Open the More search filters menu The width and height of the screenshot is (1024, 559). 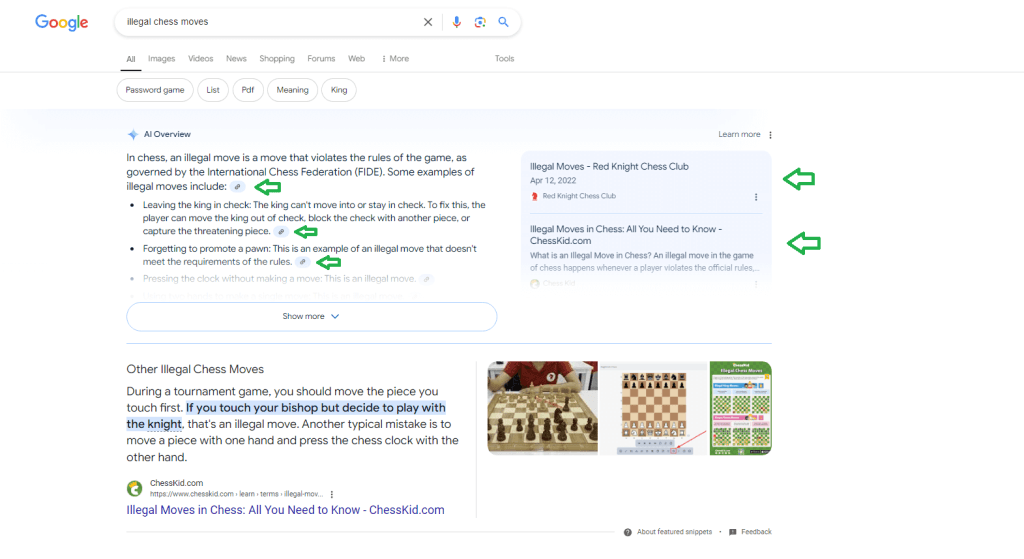point(395,59)
